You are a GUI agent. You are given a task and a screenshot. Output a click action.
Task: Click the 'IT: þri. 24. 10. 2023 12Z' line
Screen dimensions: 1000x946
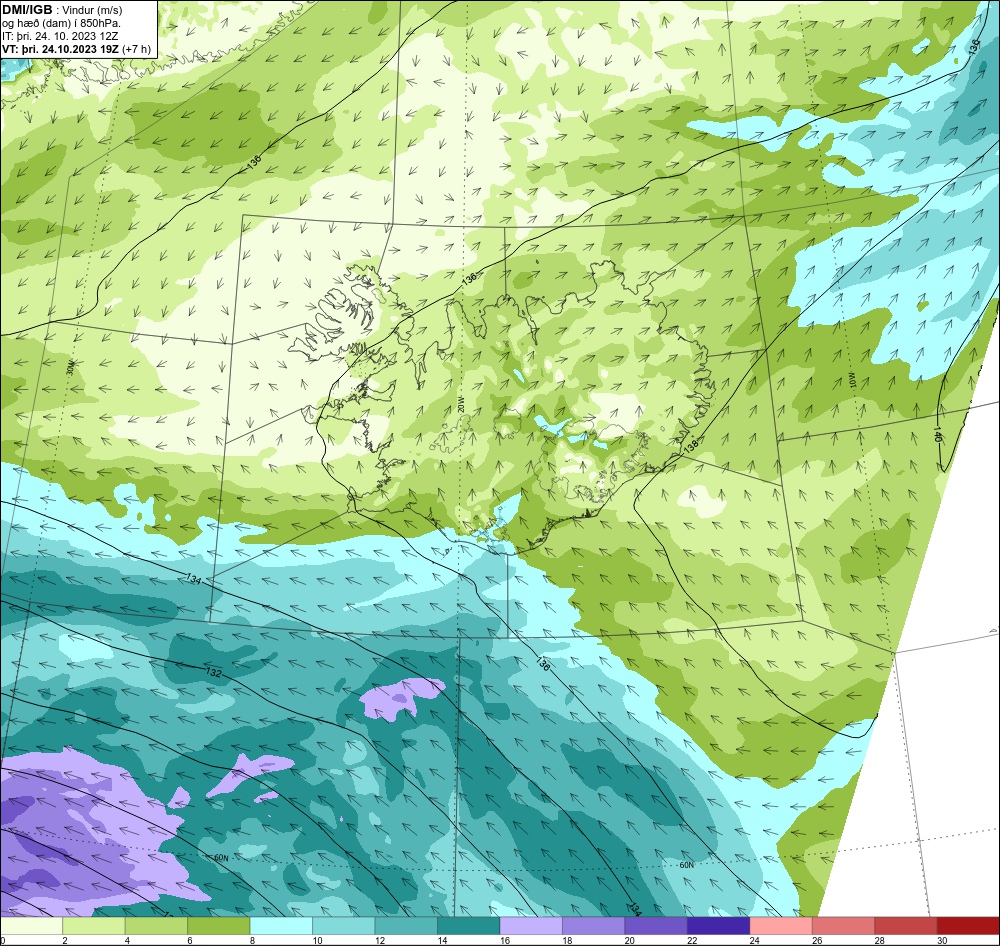pos(59,36)
